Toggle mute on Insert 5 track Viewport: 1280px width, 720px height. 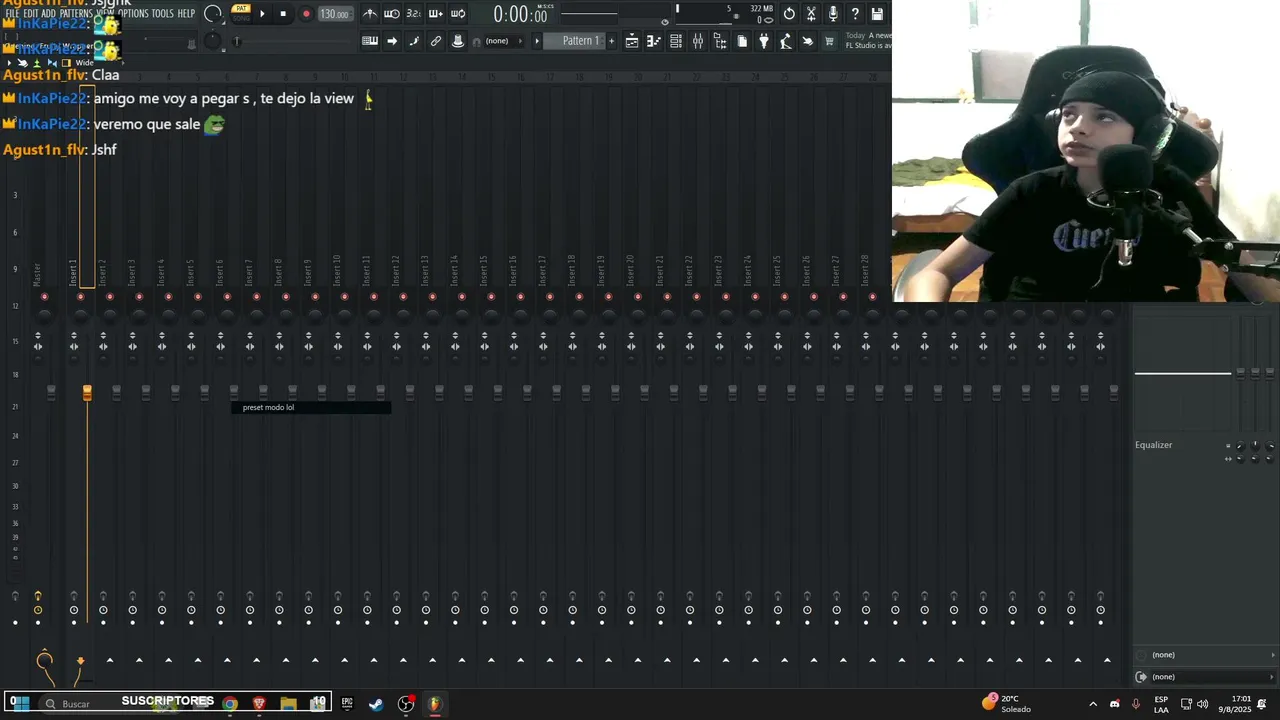pos(198,297)
